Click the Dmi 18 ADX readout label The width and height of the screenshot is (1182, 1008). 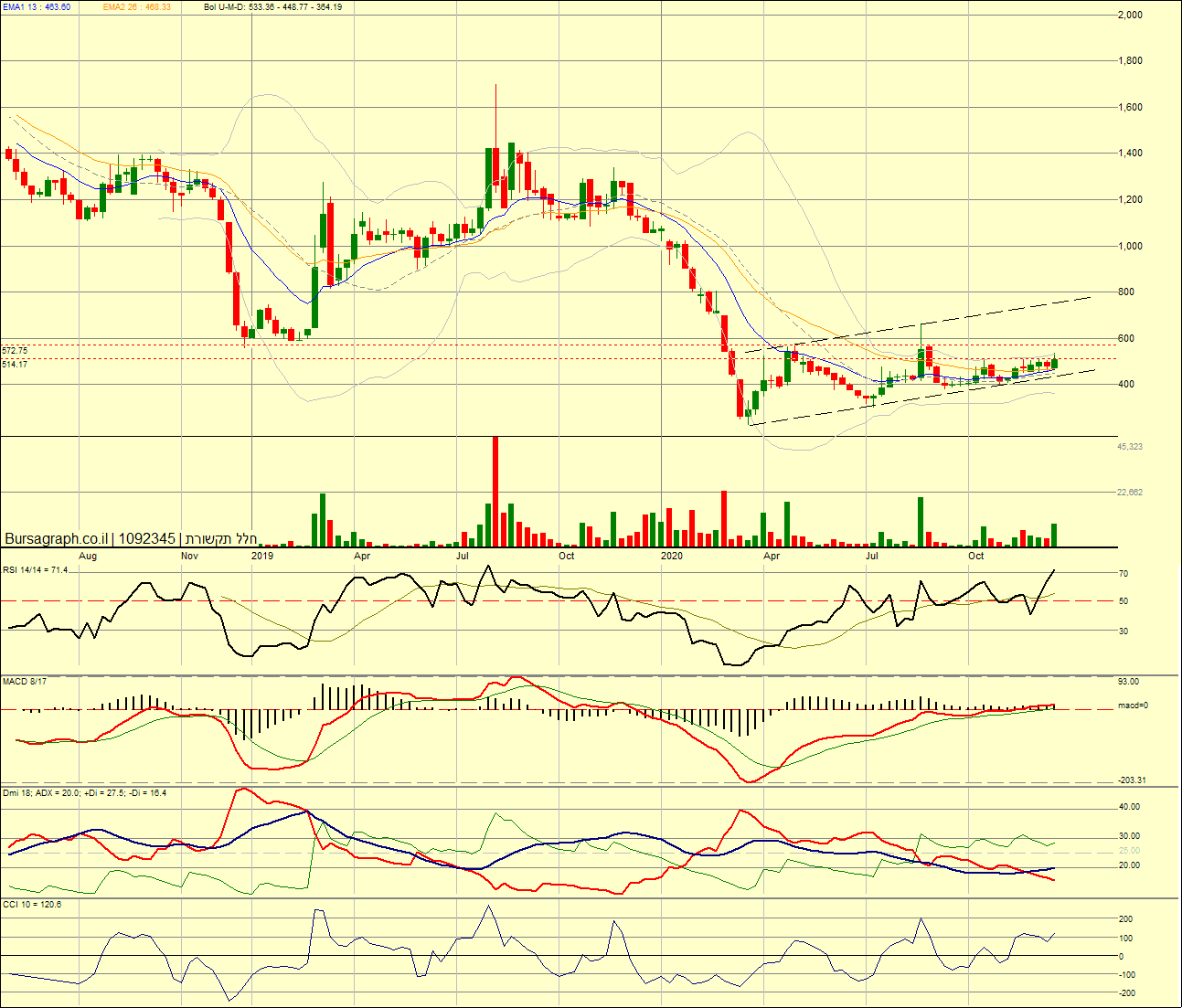pos(85,793)
